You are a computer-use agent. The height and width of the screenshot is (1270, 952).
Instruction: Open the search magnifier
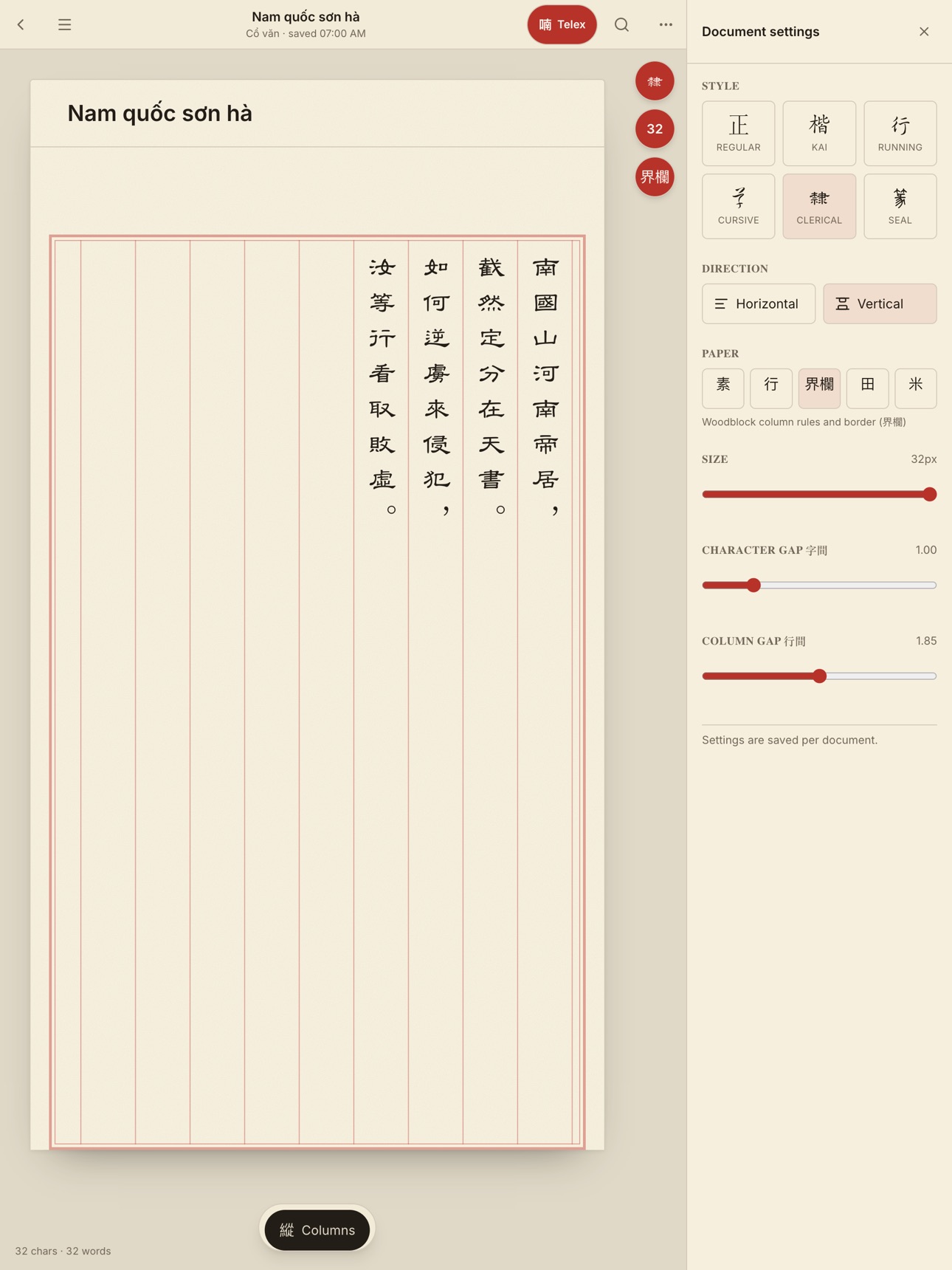click(x=622, y=24)
